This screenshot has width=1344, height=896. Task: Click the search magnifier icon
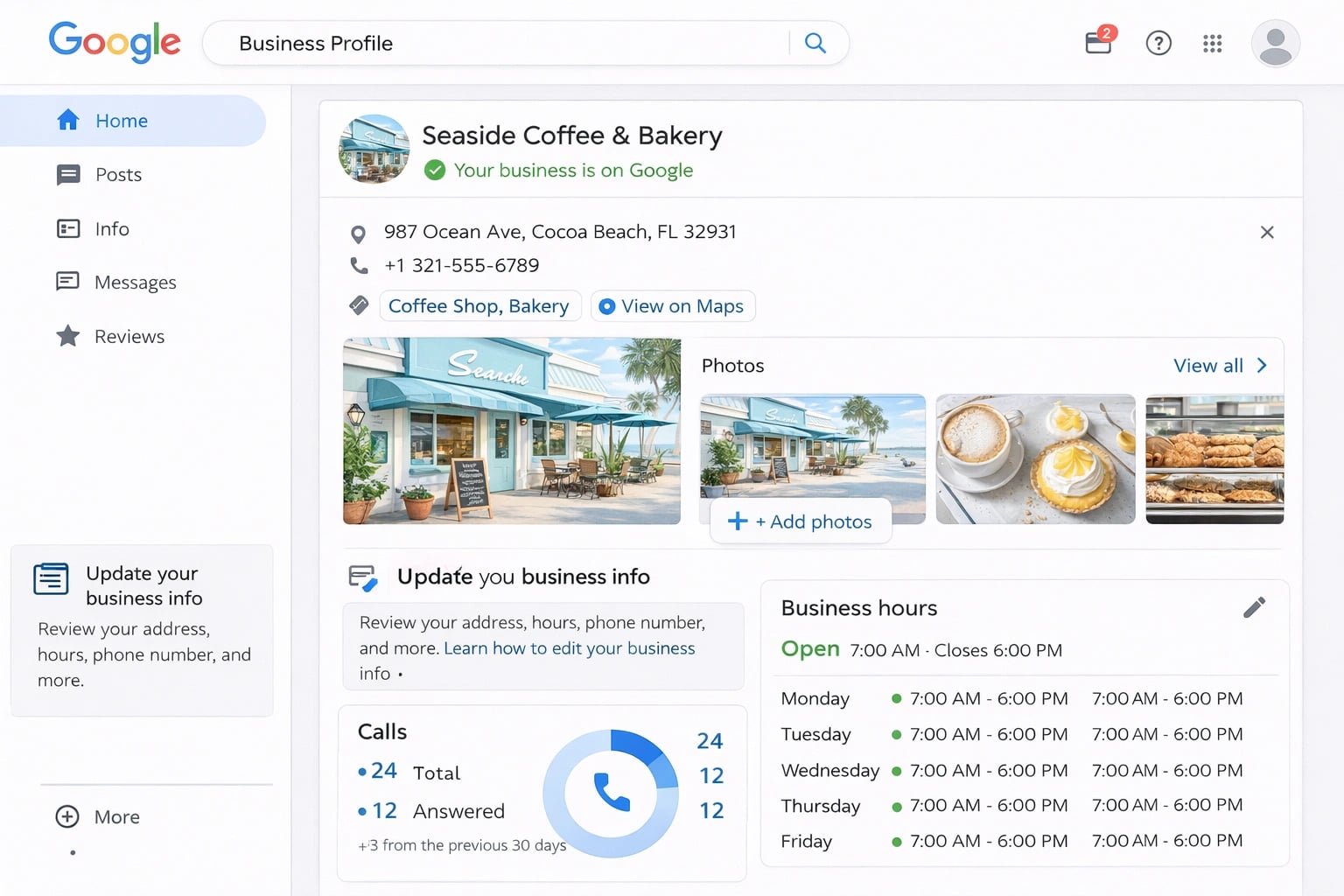(x=815, y=43)
